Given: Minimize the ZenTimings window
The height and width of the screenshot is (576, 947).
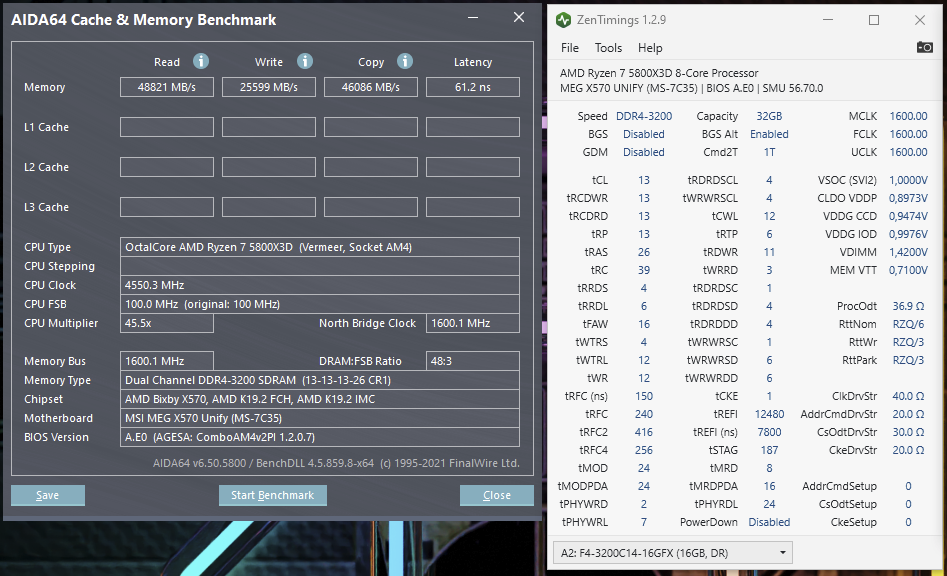Looking at the screenshot, I should (828, 20).
